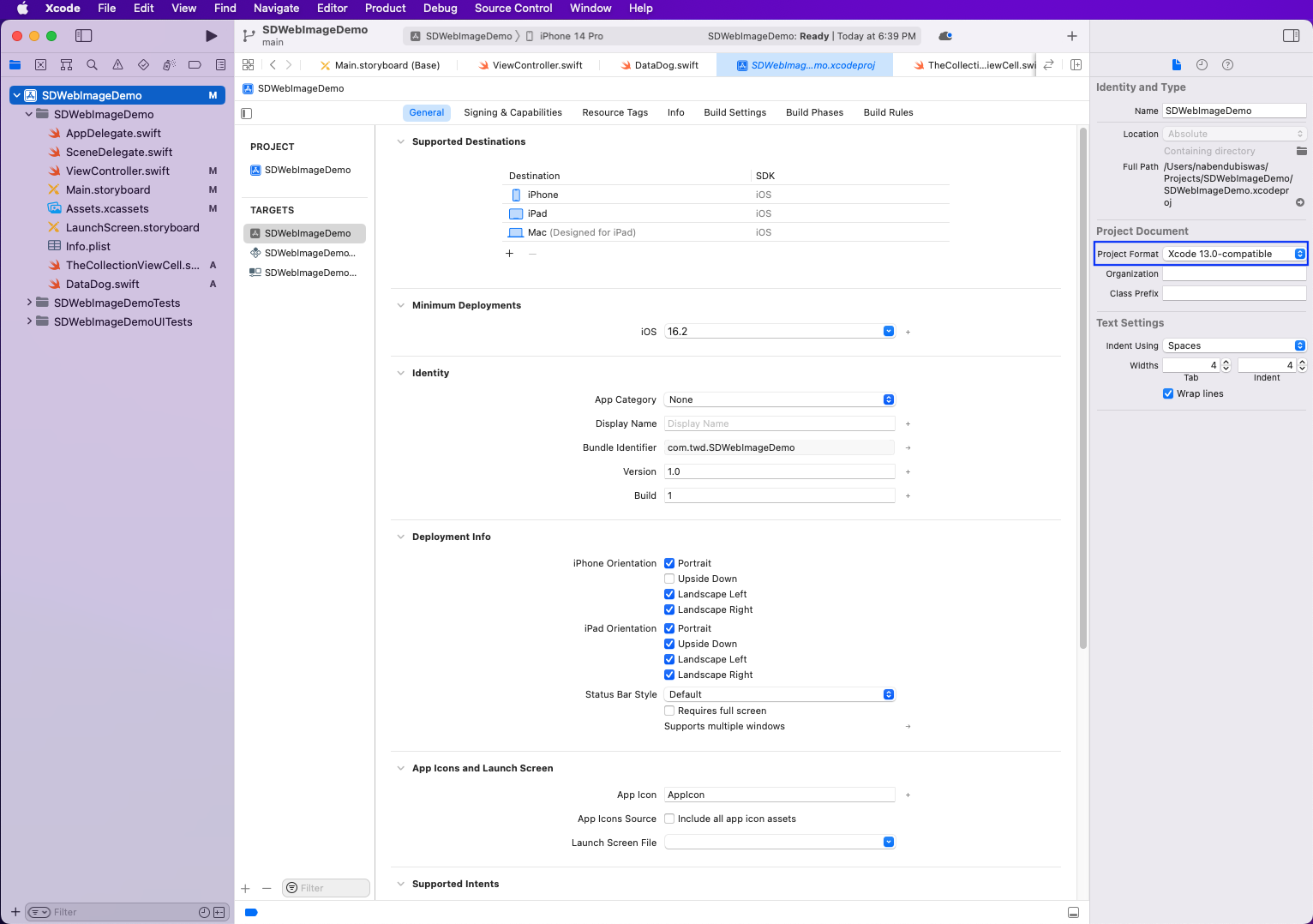Open the Debug navigator icon
This screenshot has height=924, width=1313.
coord(169,65)
